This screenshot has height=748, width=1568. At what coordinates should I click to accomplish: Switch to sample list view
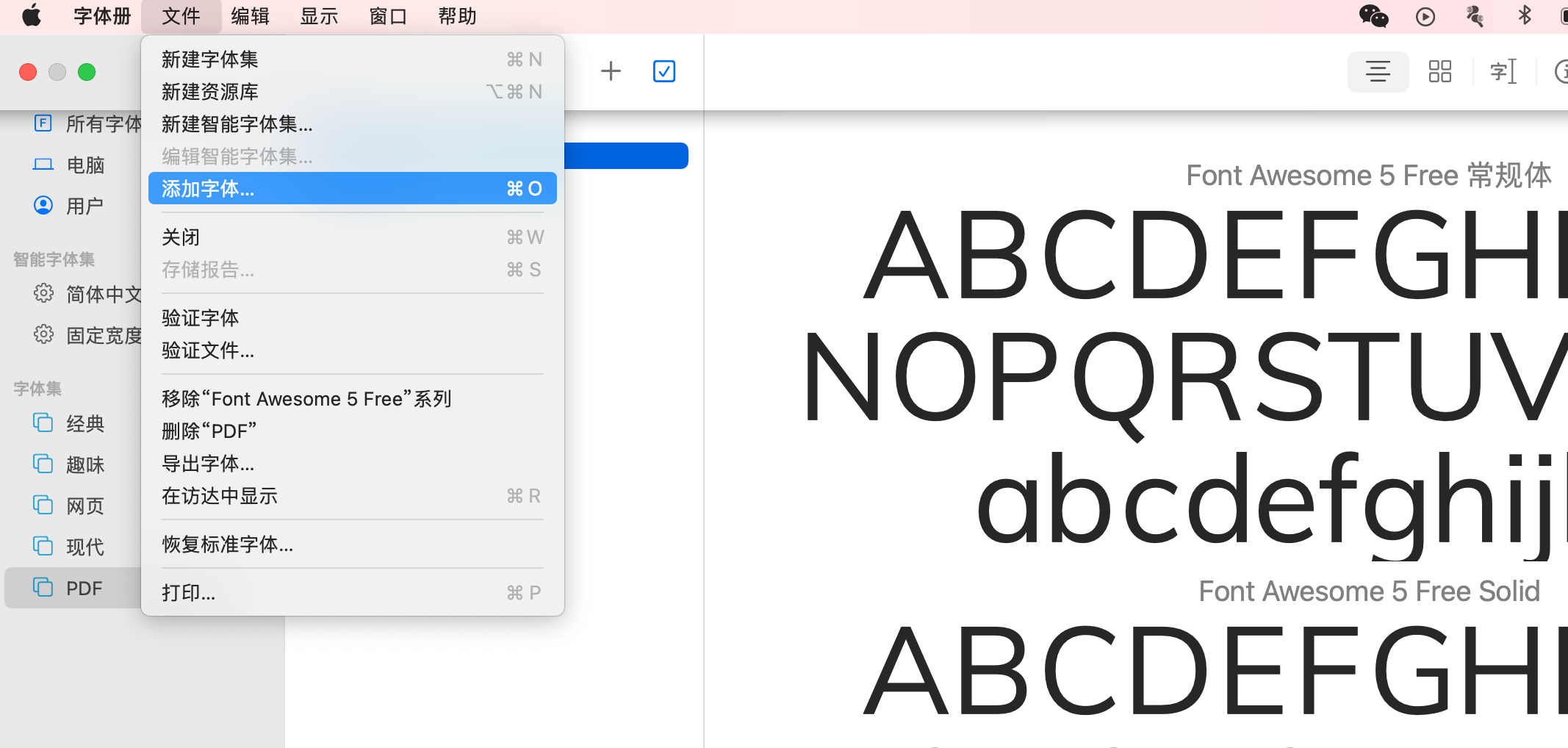pyautogui.click(x=1378, y=71)
